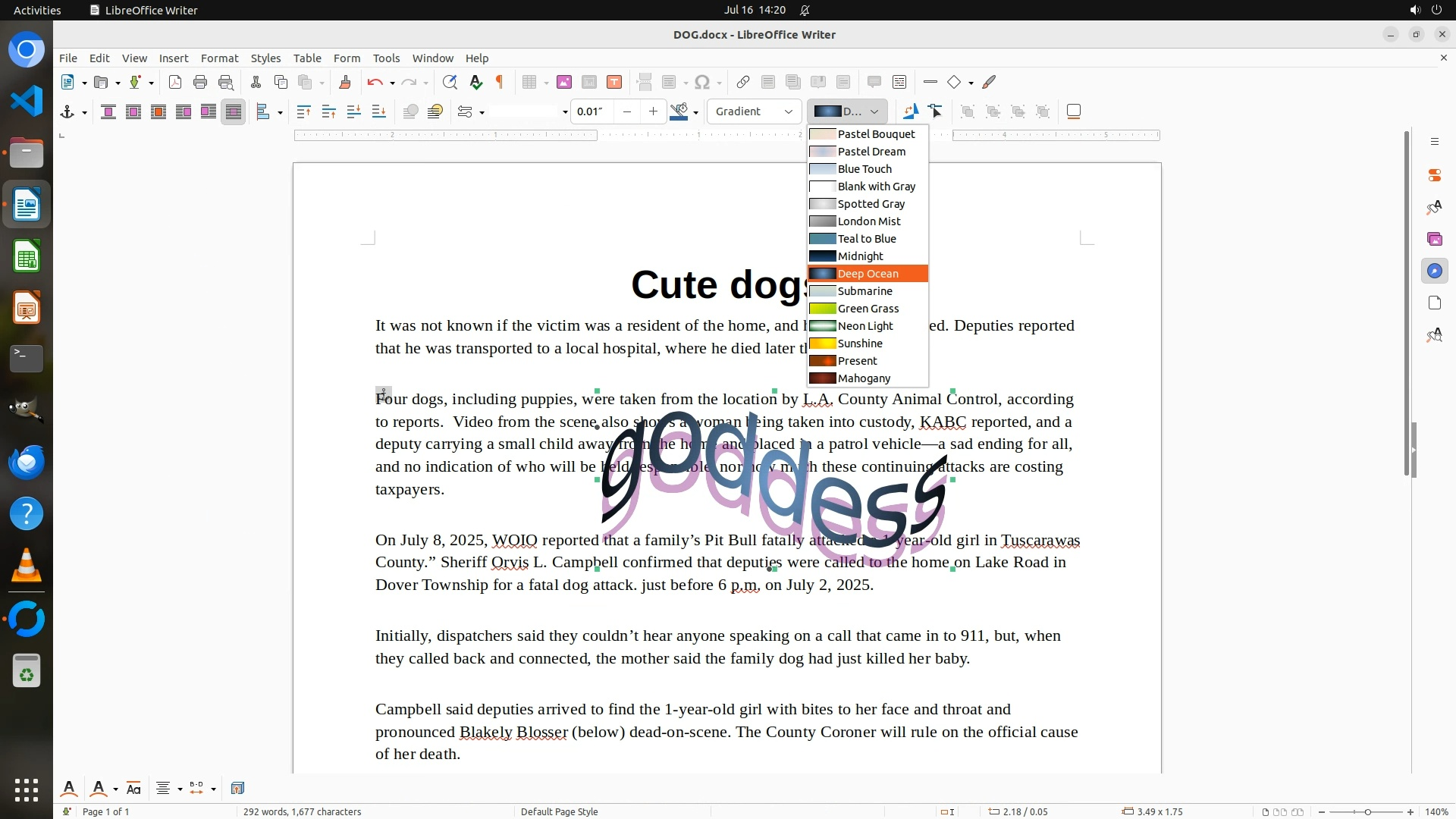Screen dimensions: 1456x819
Task: Open the Gradient fill type combo box
Action: point(754,111)
